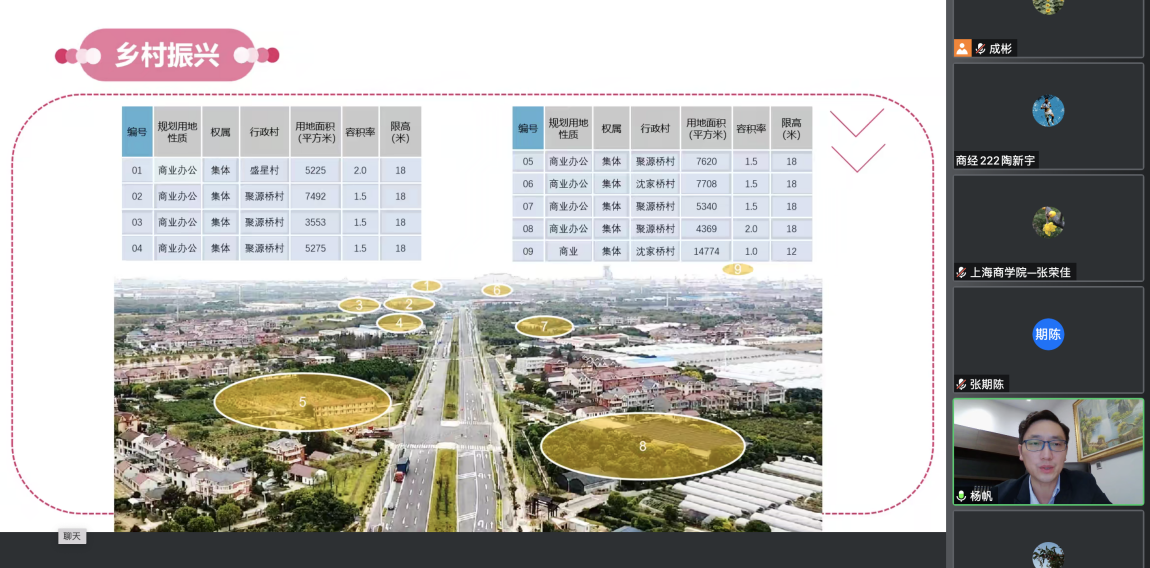Click the land area value 5340

(706, 207)
